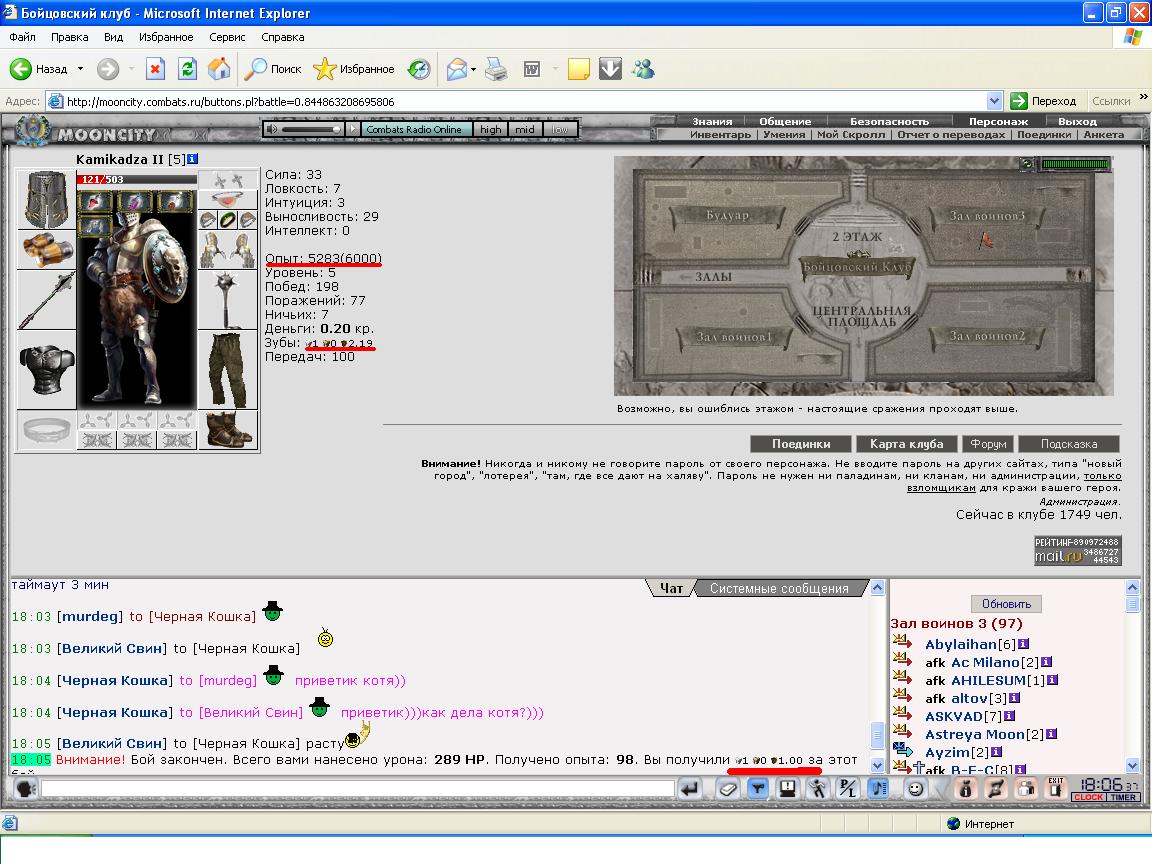Enter the Будуар room on map
Screen dimensions: 1152x864
pyautogui.click(x=727, y=215)
